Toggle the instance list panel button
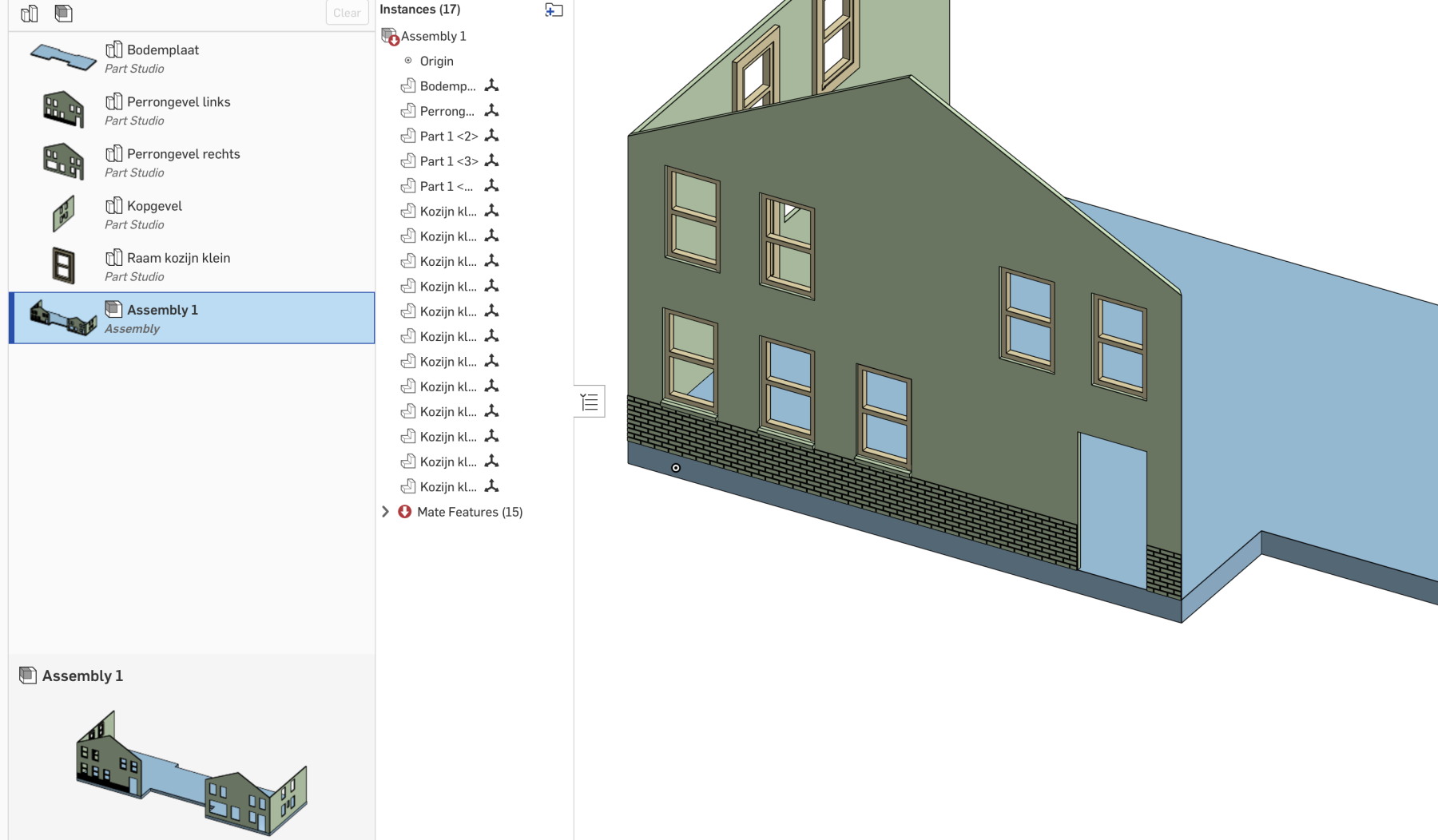Viewport: 1438px width, 840px height. point(590,402)
